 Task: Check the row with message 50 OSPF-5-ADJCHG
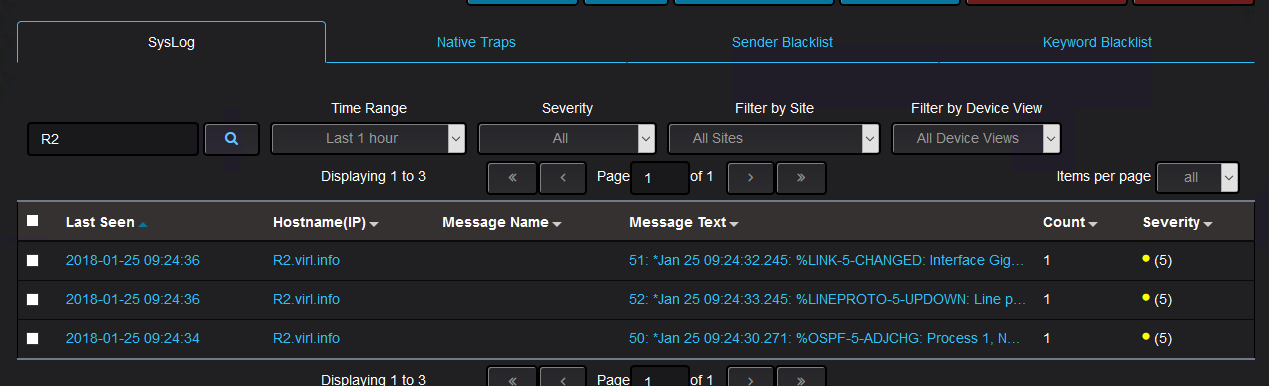click(33, 338)
